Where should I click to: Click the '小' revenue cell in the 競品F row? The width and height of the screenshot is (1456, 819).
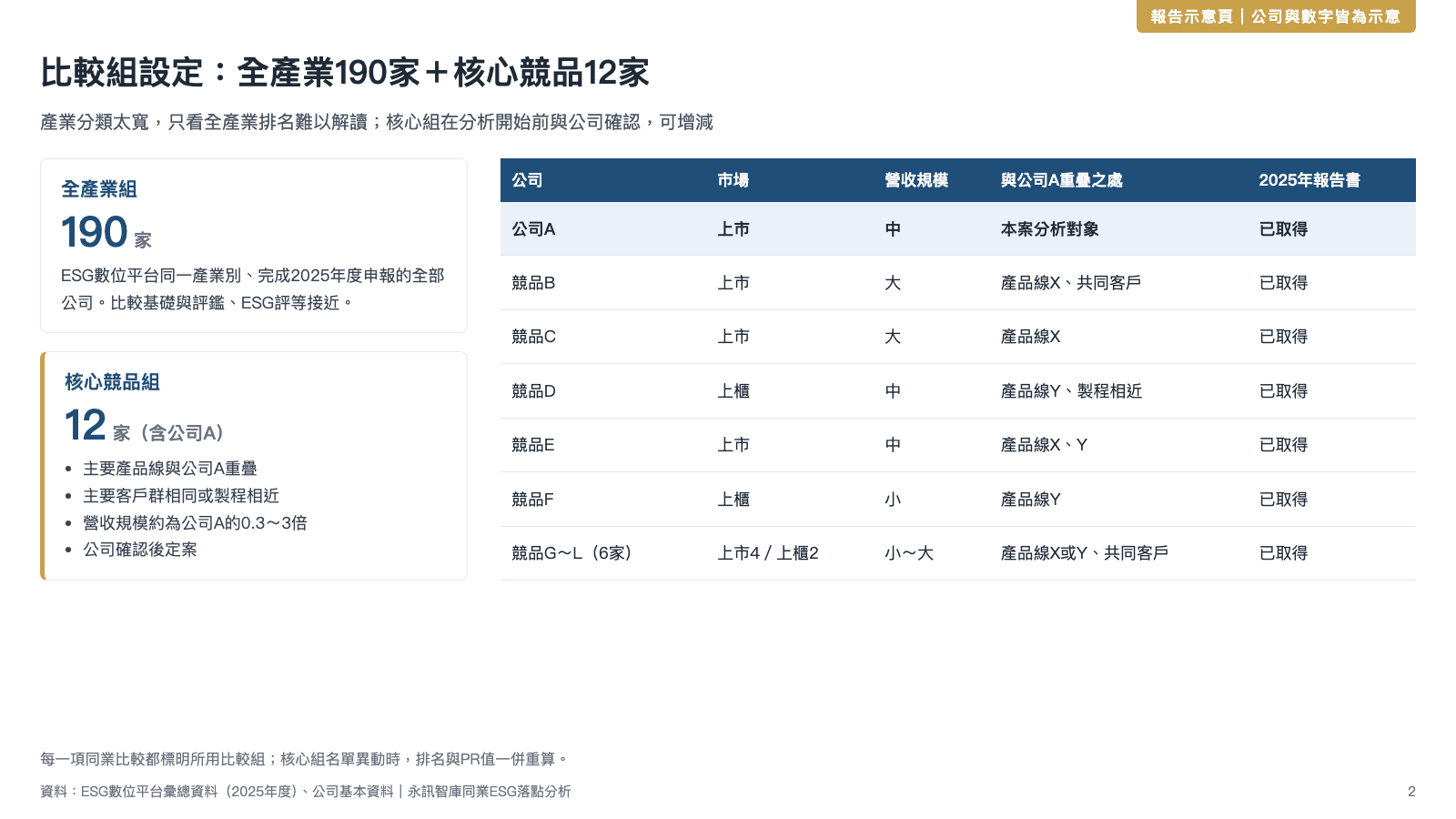(893, 500)
